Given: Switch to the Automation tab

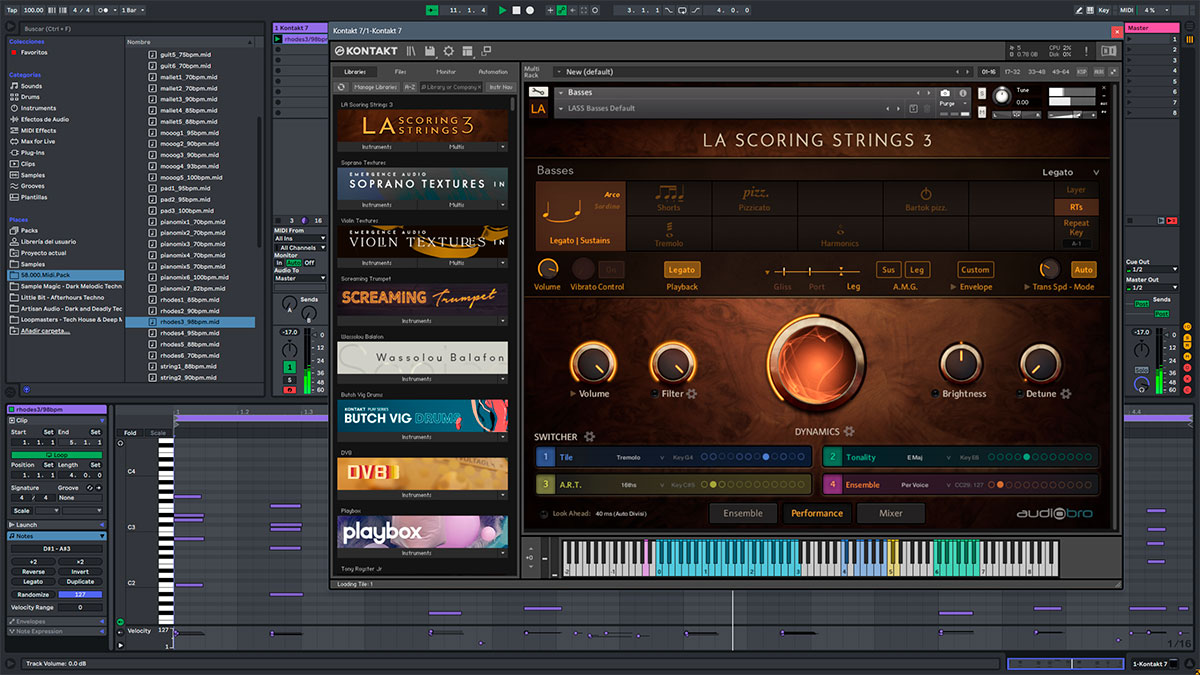Looking at the screenshot, I should (493, 72).
